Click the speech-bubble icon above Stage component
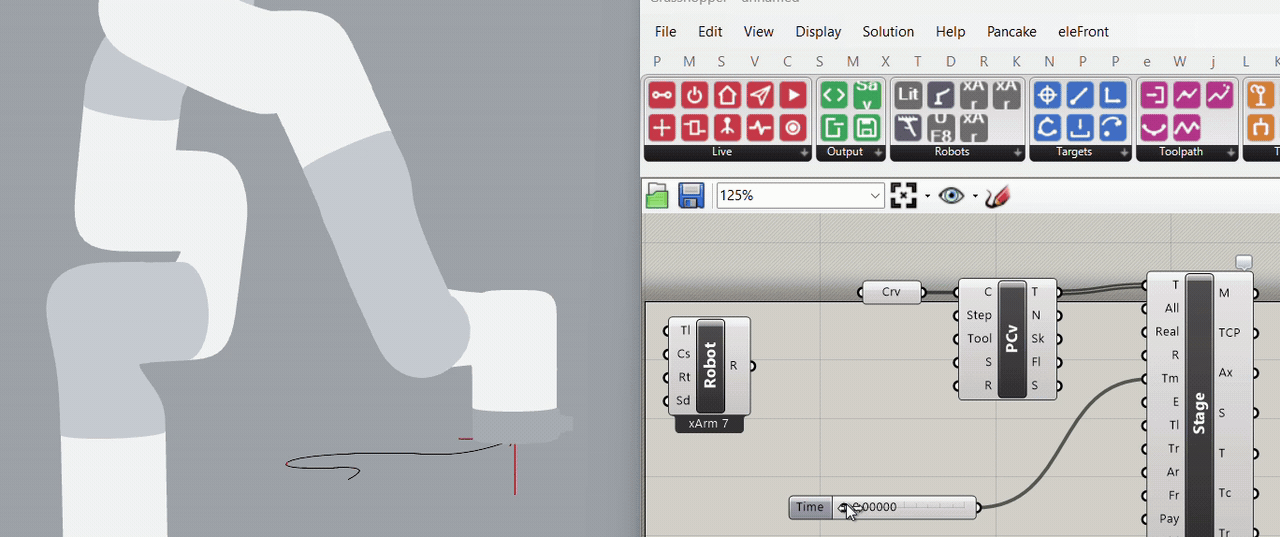1280x537 pixels. [x=1243, y=263]
